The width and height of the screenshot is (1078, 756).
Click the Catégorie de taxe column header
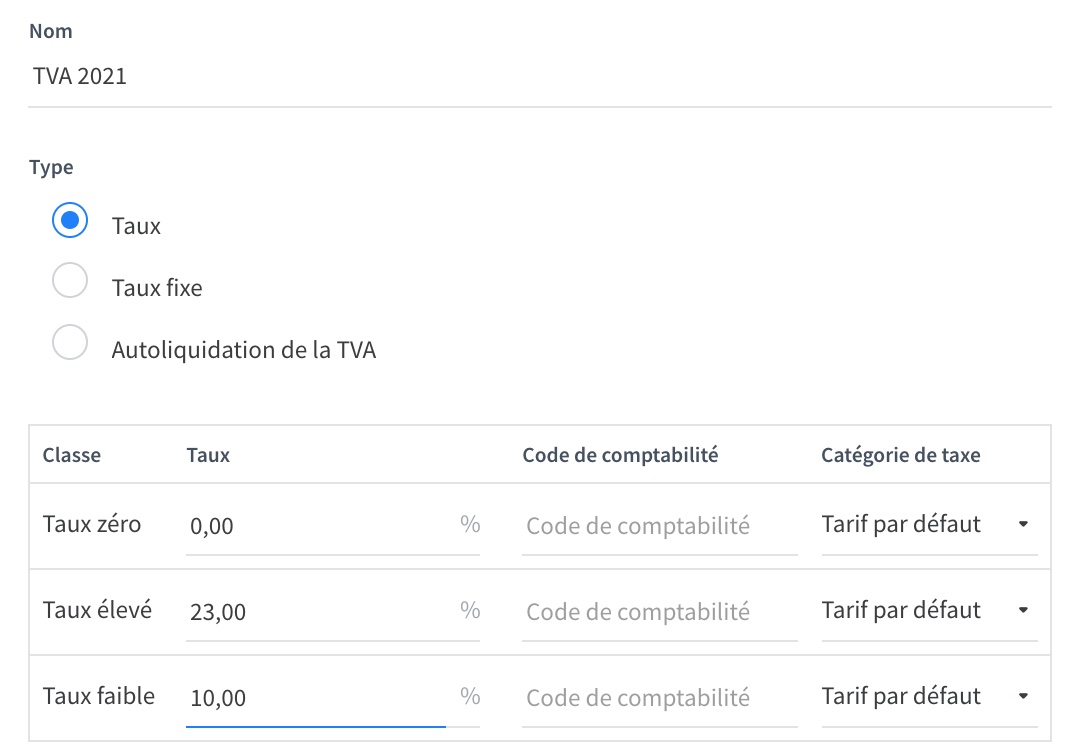(900, 456)
